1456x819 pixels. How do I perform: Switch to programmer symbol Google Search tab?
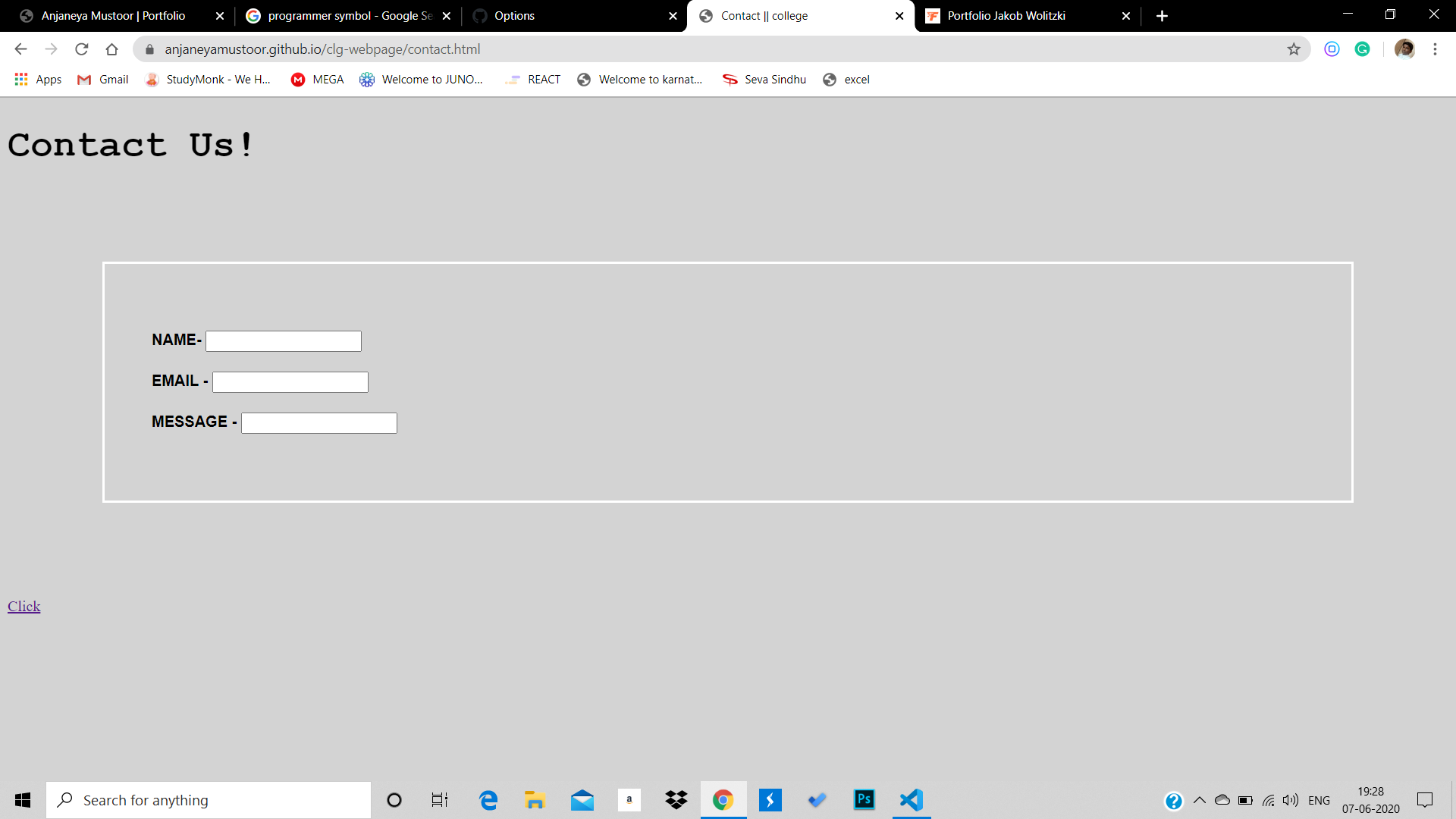348,16
